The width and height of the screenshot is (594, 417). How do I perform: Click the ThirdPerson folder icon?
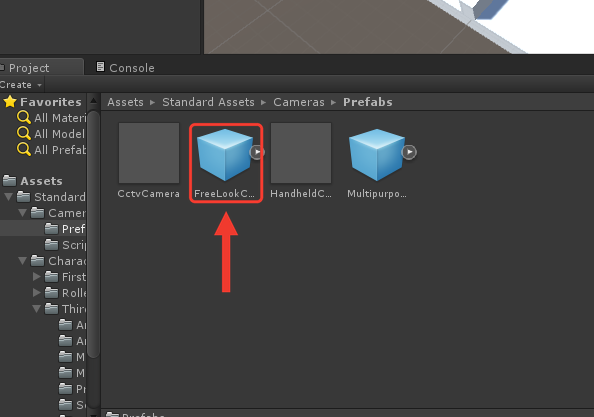(x=51, y=308)
